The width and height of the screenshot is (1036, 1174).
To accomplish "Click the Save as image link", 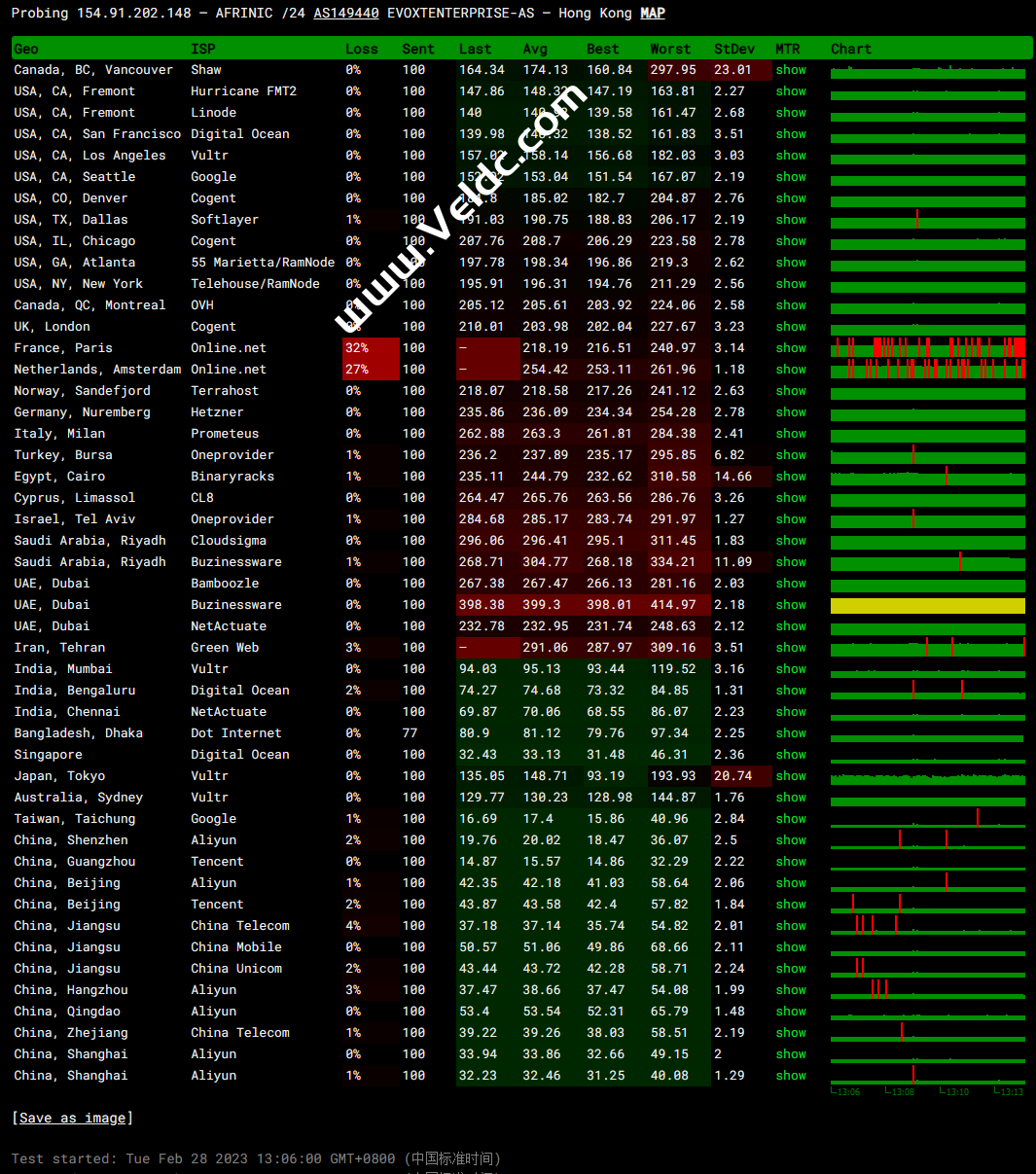I will [72, 1119].
